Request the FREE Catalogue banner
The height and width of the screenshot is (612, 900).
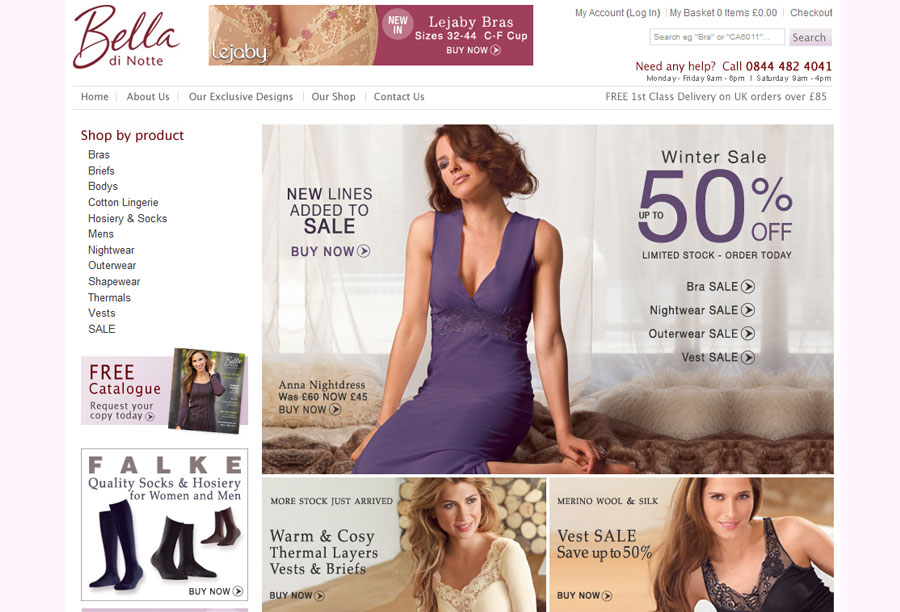164,390
